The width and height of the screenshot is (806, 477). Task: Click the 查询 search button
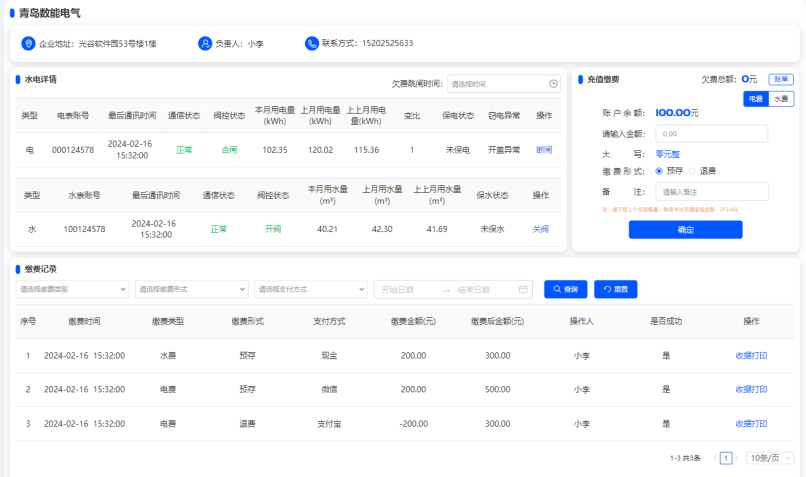tap(565, 289)
